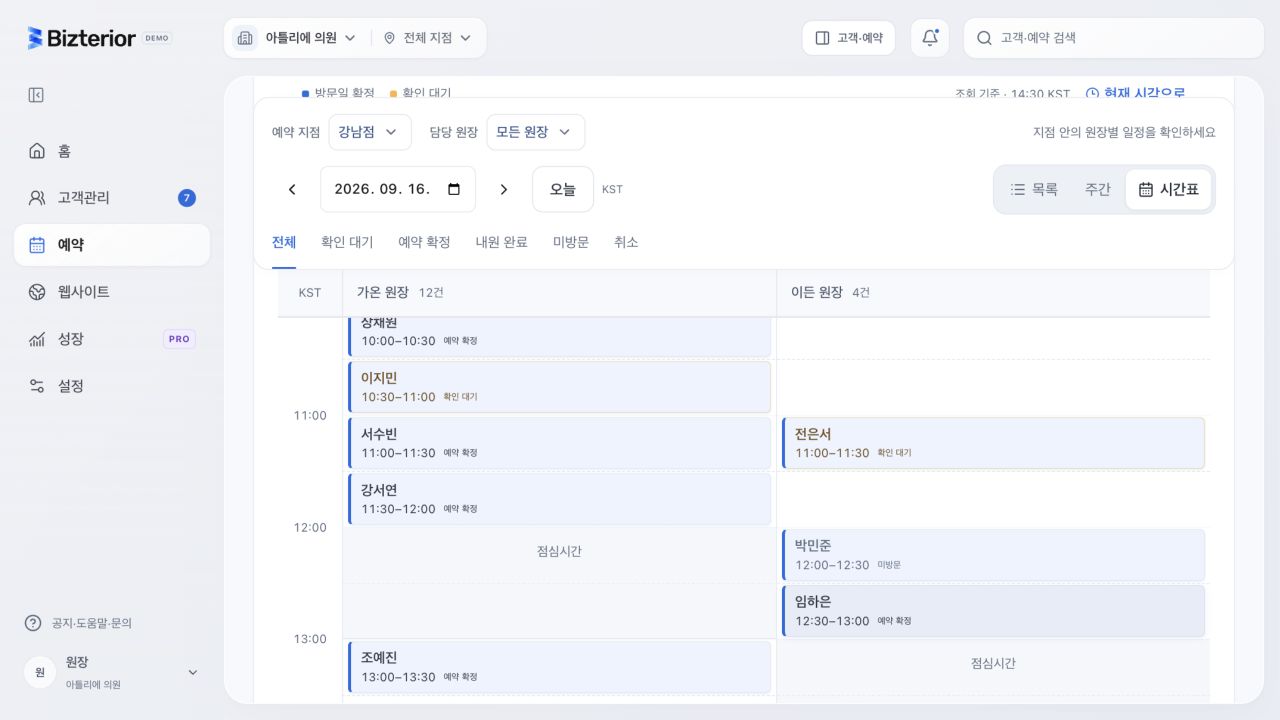Open 서수빈 11:00–11:30 appointment
Viewport: 1280px width, 720px height.
coord(560,443)
